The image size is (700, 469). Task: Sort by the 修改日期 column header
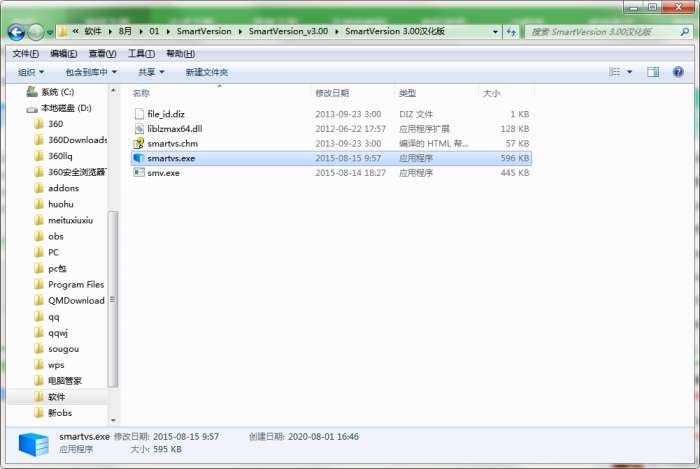[332, 93]
